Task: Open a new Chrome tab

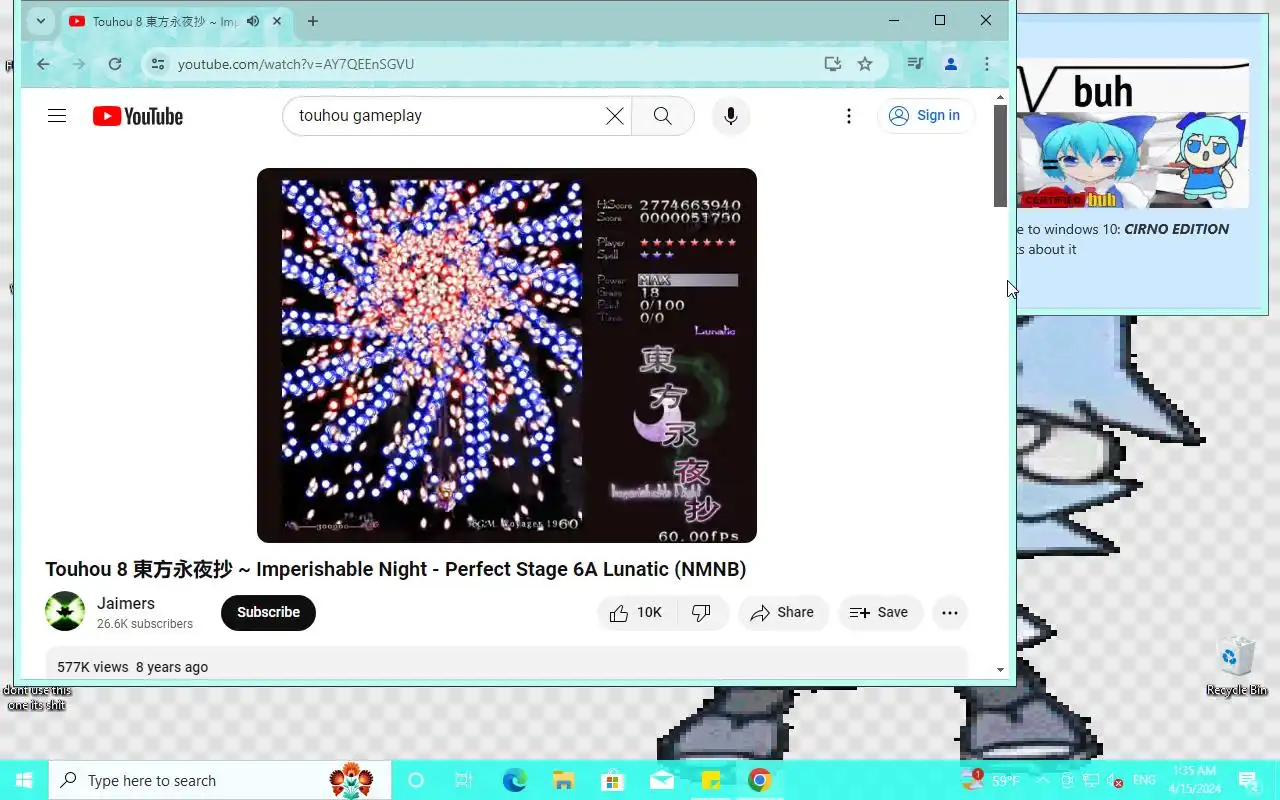Action: point(313,21)
